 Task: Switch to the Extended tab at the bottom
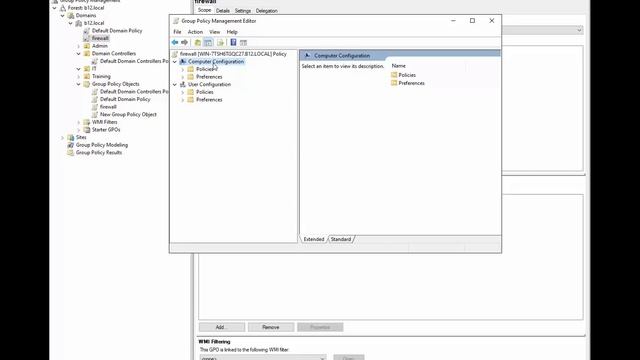click(x=313, y=240)
